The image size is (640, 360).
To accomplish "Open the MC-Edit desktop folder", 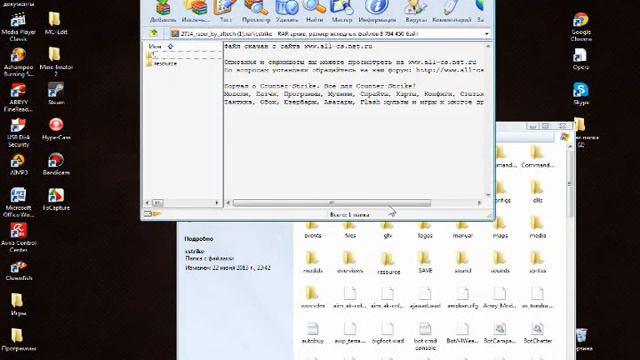I will (56, 24).
